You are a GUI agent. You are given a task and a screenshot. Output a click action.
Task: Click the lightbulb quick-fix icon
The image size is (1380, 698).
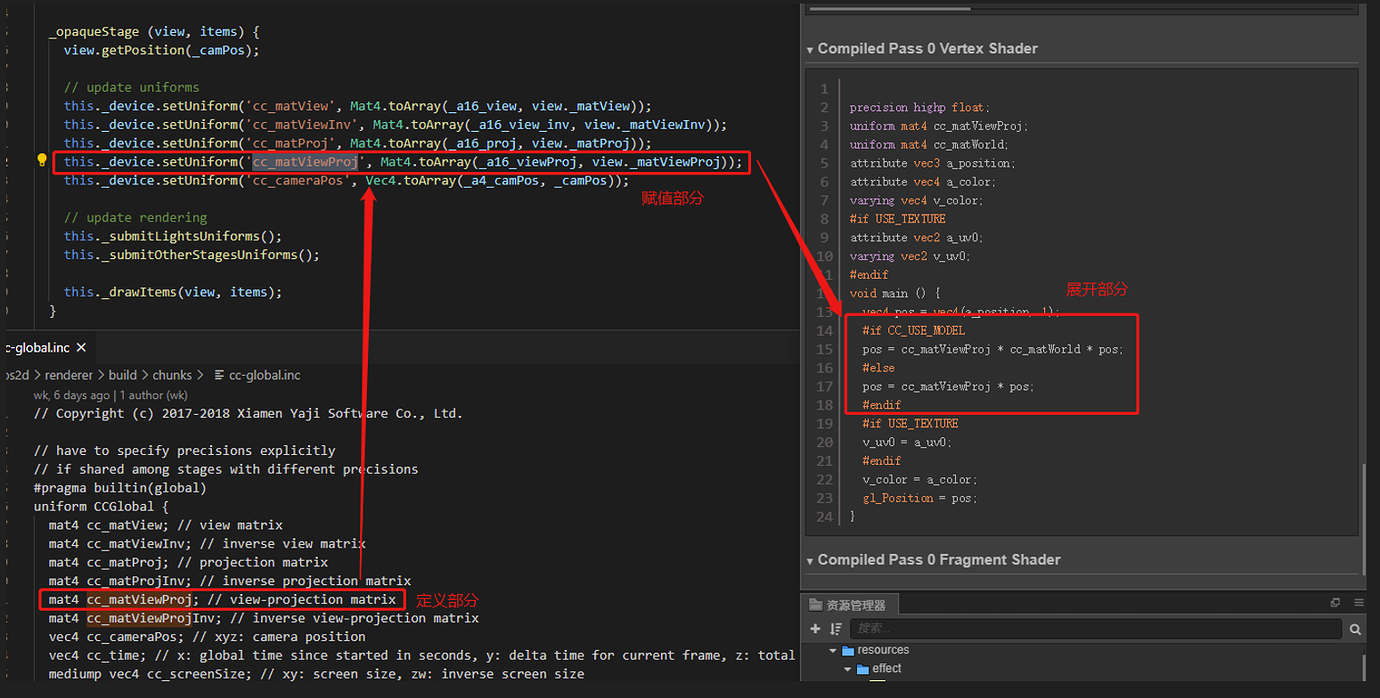pos(42,161)
